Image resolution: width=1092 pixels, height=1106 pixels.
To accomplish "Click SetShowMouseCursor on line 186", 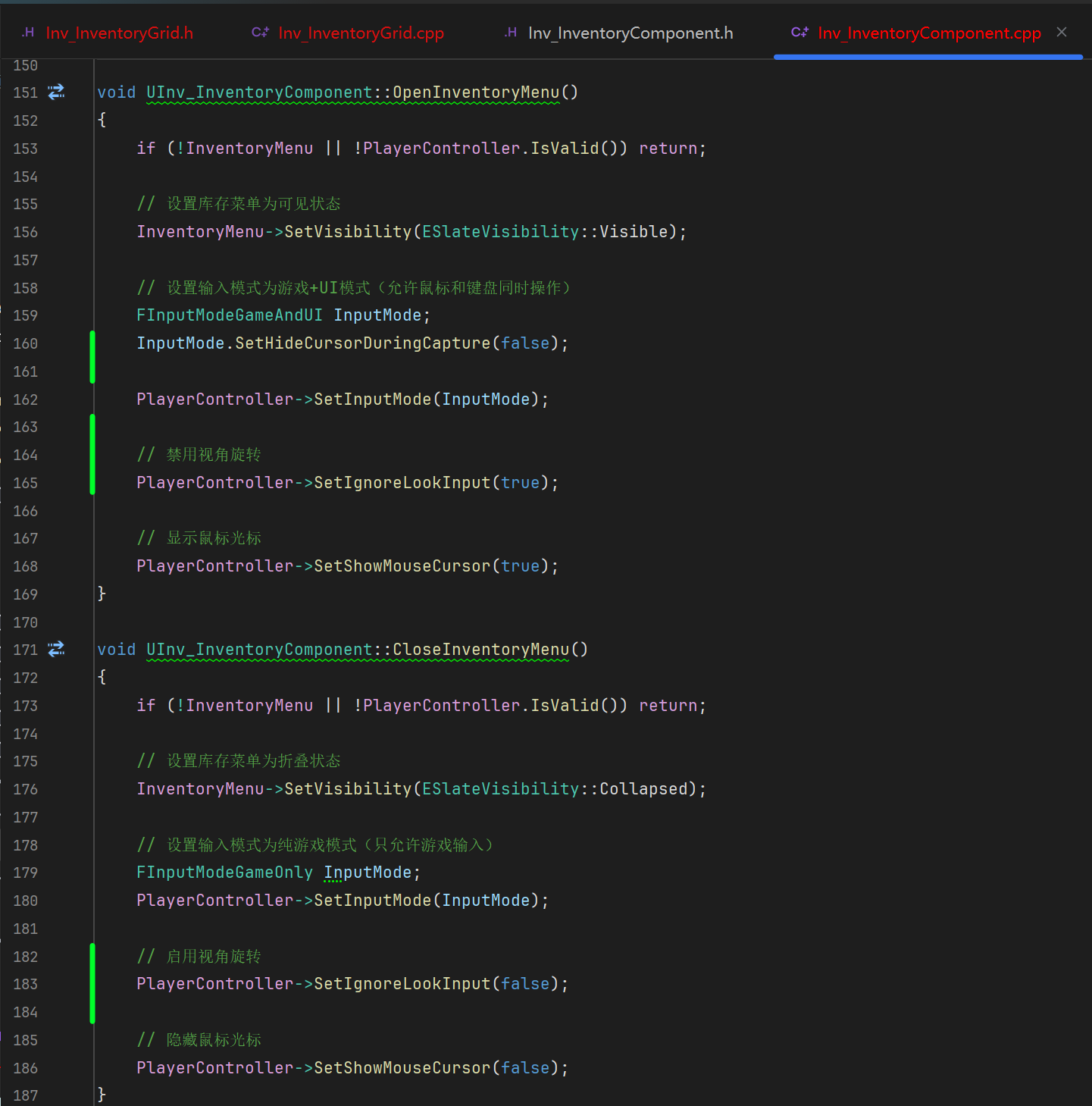I will 402,1068.
